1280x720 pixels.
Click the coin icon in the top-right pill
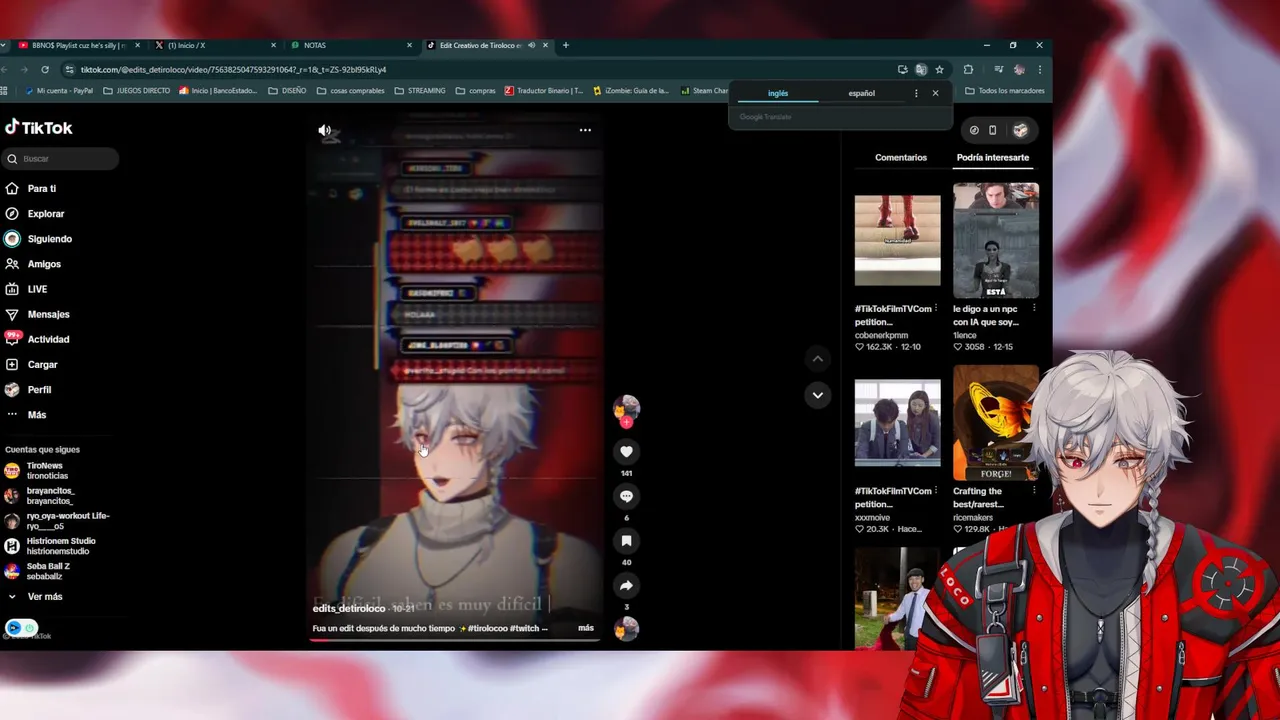(974, 130)
